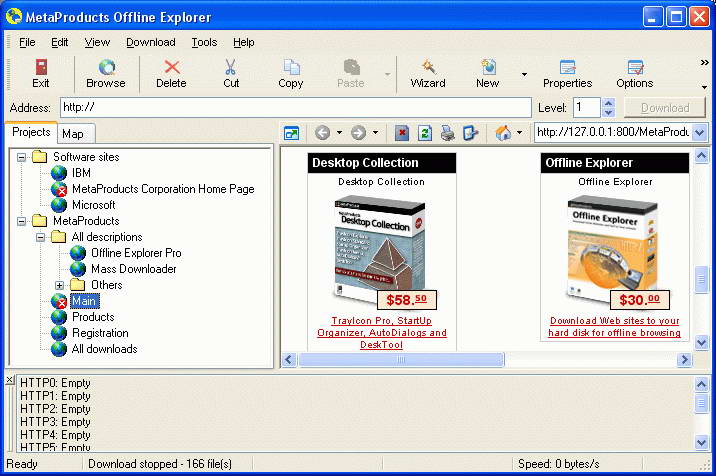Select the Offline Explorer Pro project

pyautogui.click(x=136, y=253)
